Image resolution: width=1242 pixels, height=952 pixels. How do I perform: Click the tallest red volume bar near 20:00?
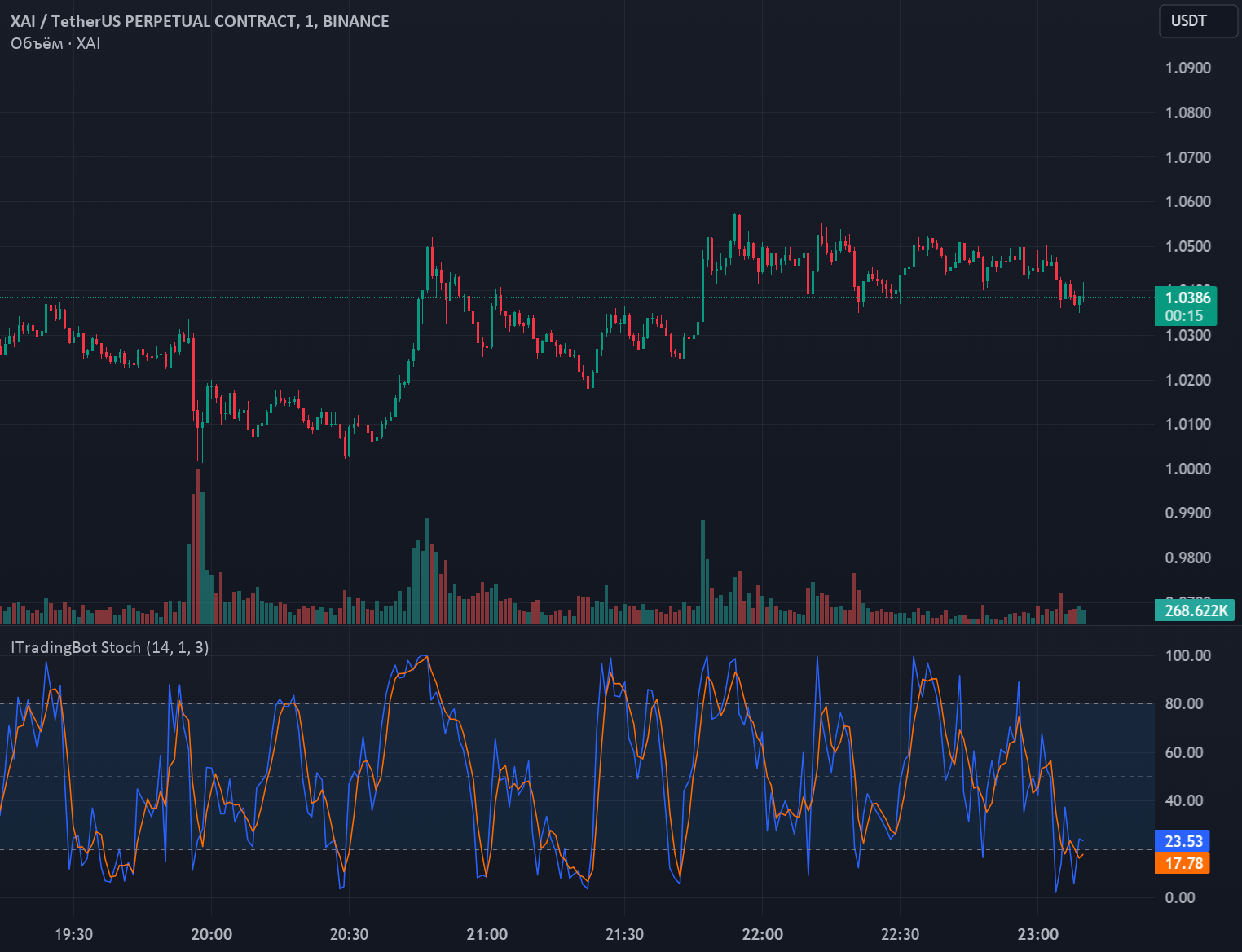tap(197, 546)
